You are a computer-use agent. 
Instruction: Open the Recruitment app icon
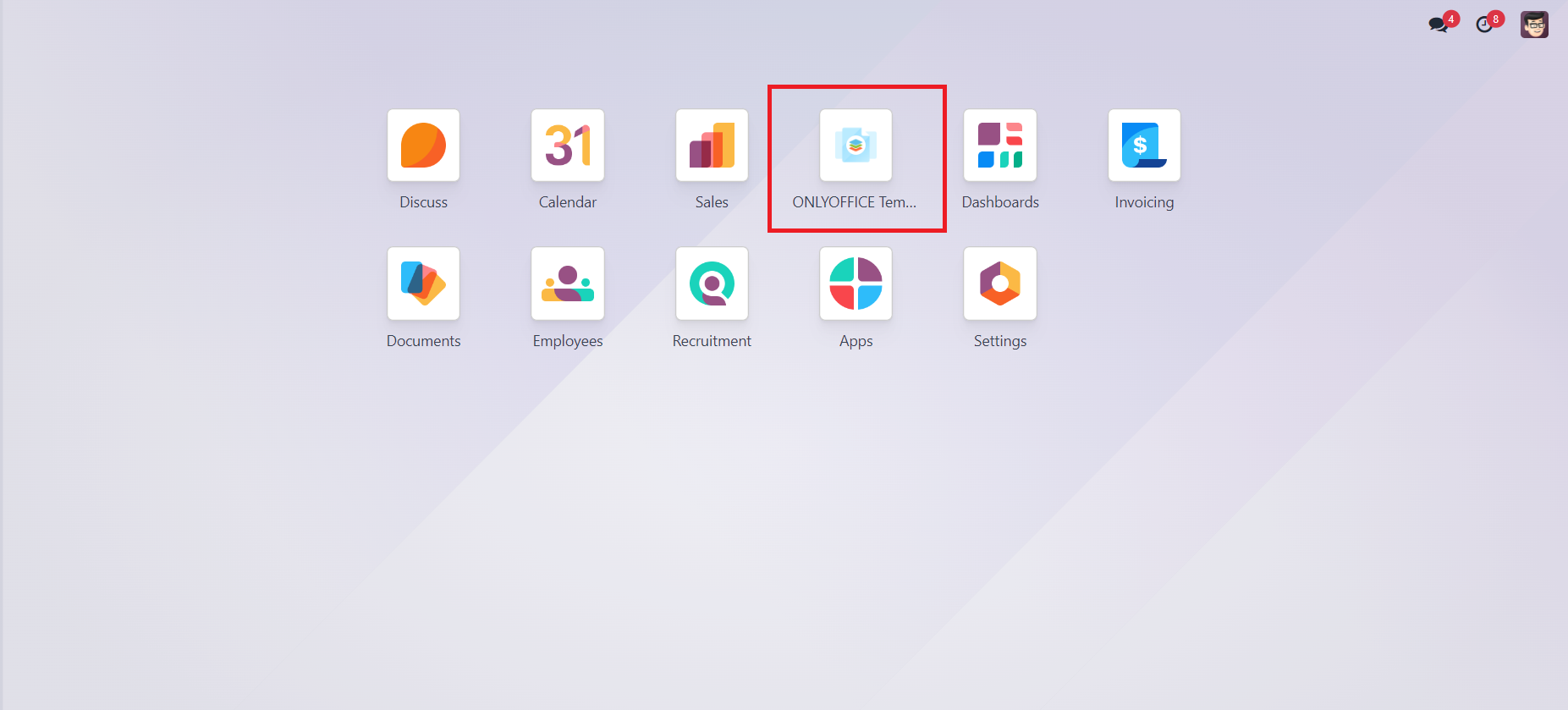point(712,283)
